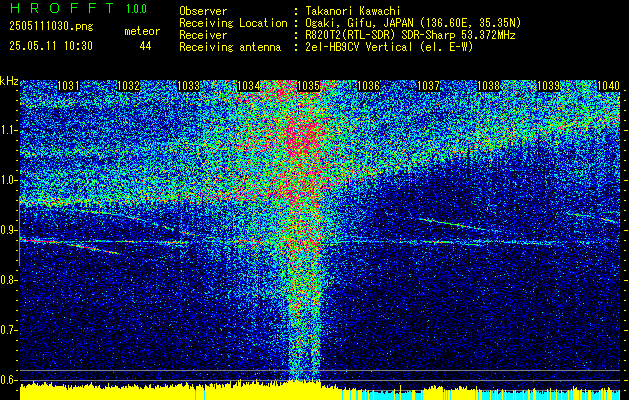Click the 1033 time marker label
Screen dimensions: 629x400
(x=188, y=85)
